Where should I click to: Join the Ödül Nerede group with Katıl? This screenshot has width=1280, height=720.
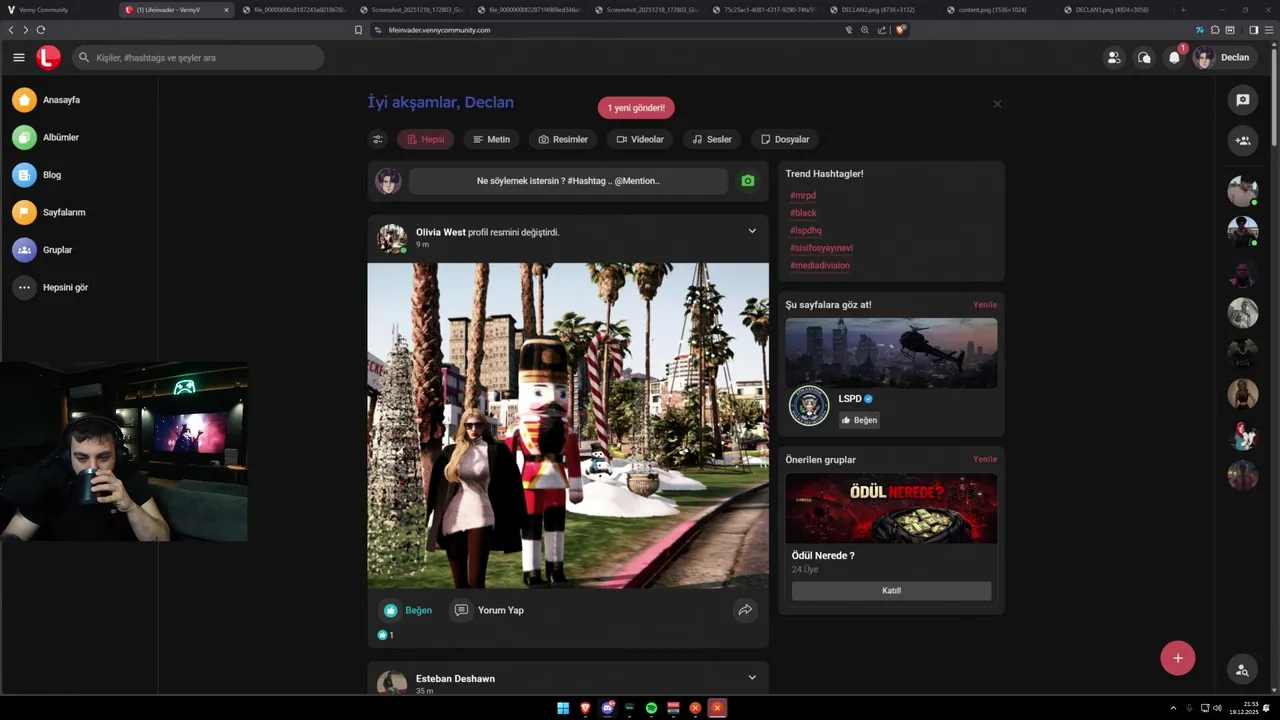pos(891,591)
